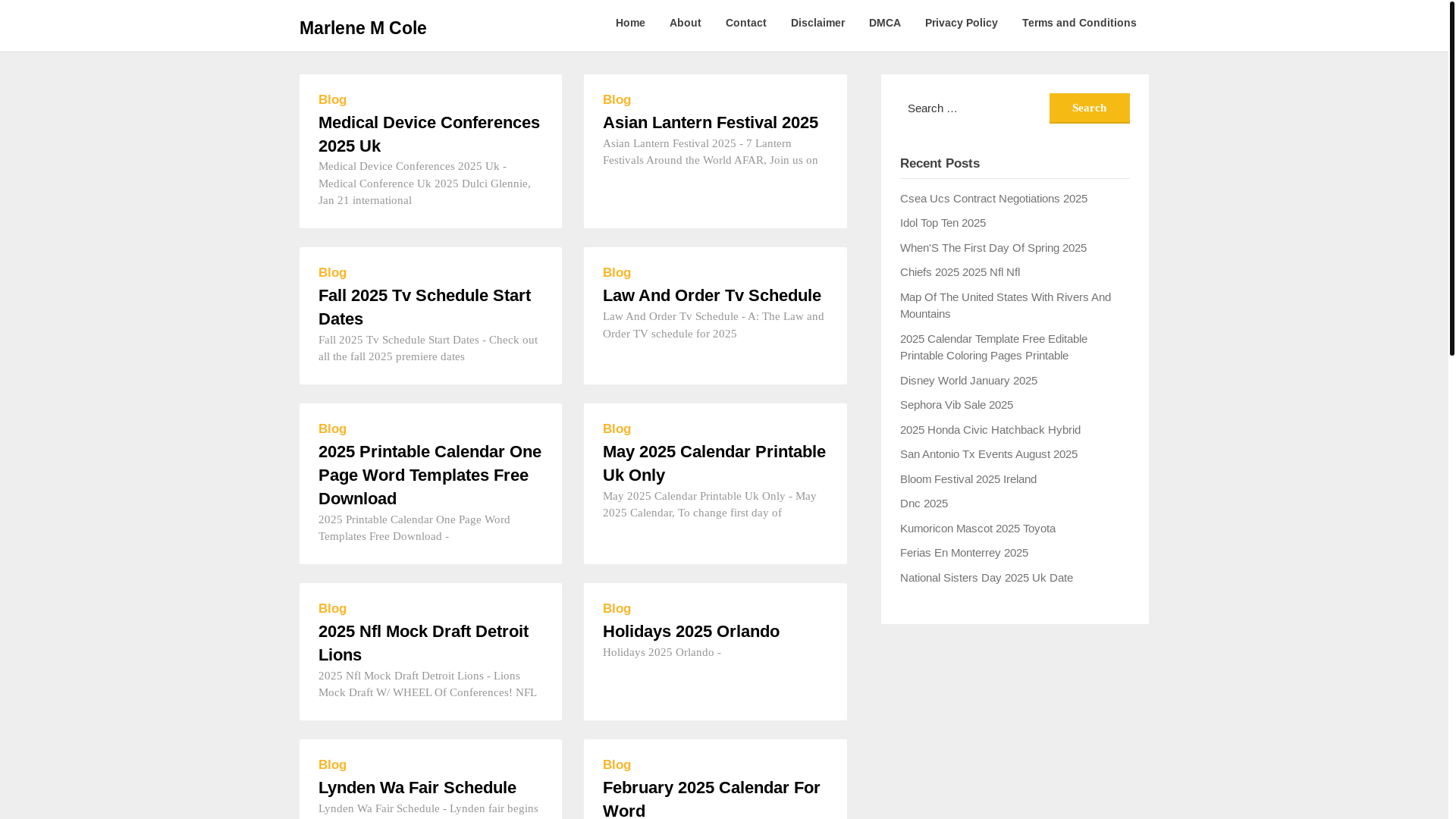Open 2025 Honda Civic Hatchback Hybrid post
The width and height of the screenshot is (1456, 819).
click(990, 429)
